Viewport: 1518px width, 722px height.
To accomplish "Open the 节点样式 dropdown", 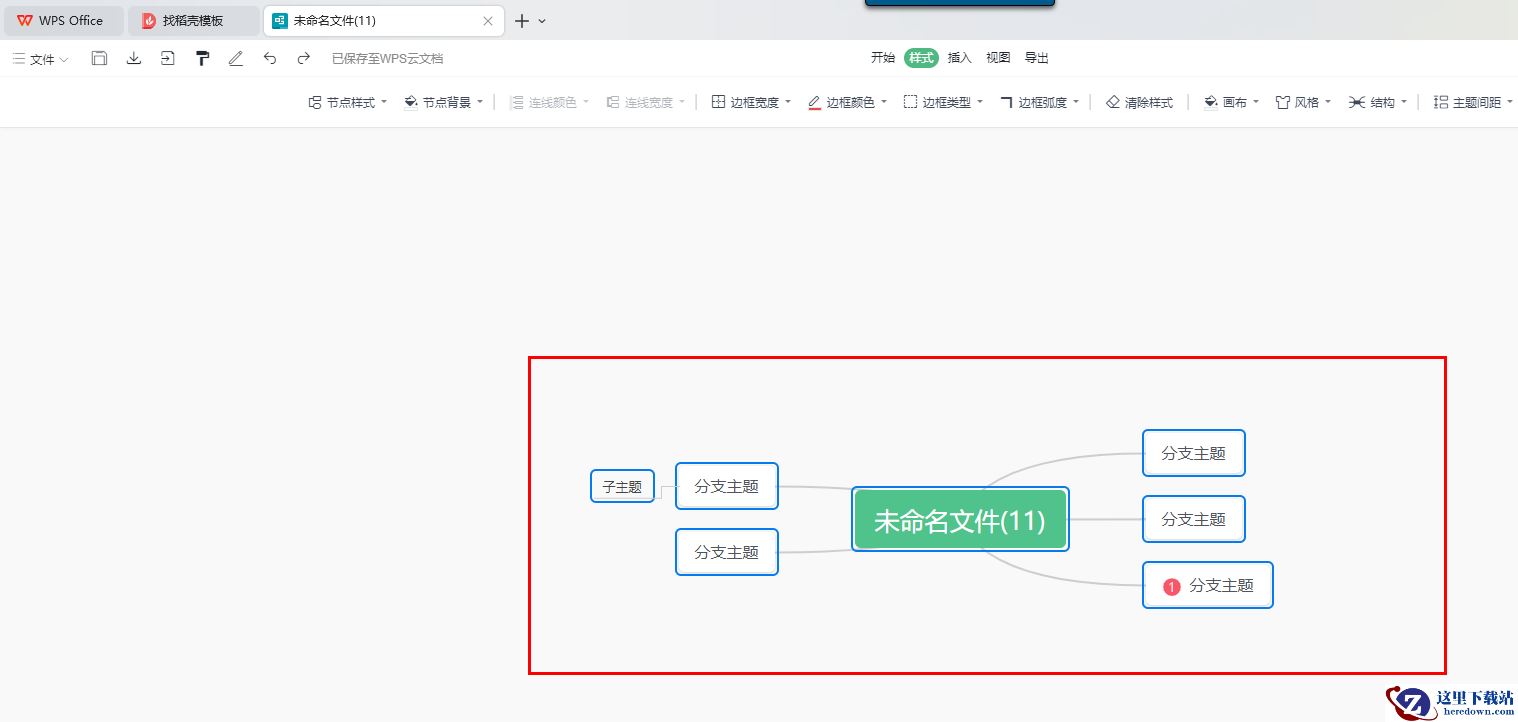I will click(x=348, y=102).
